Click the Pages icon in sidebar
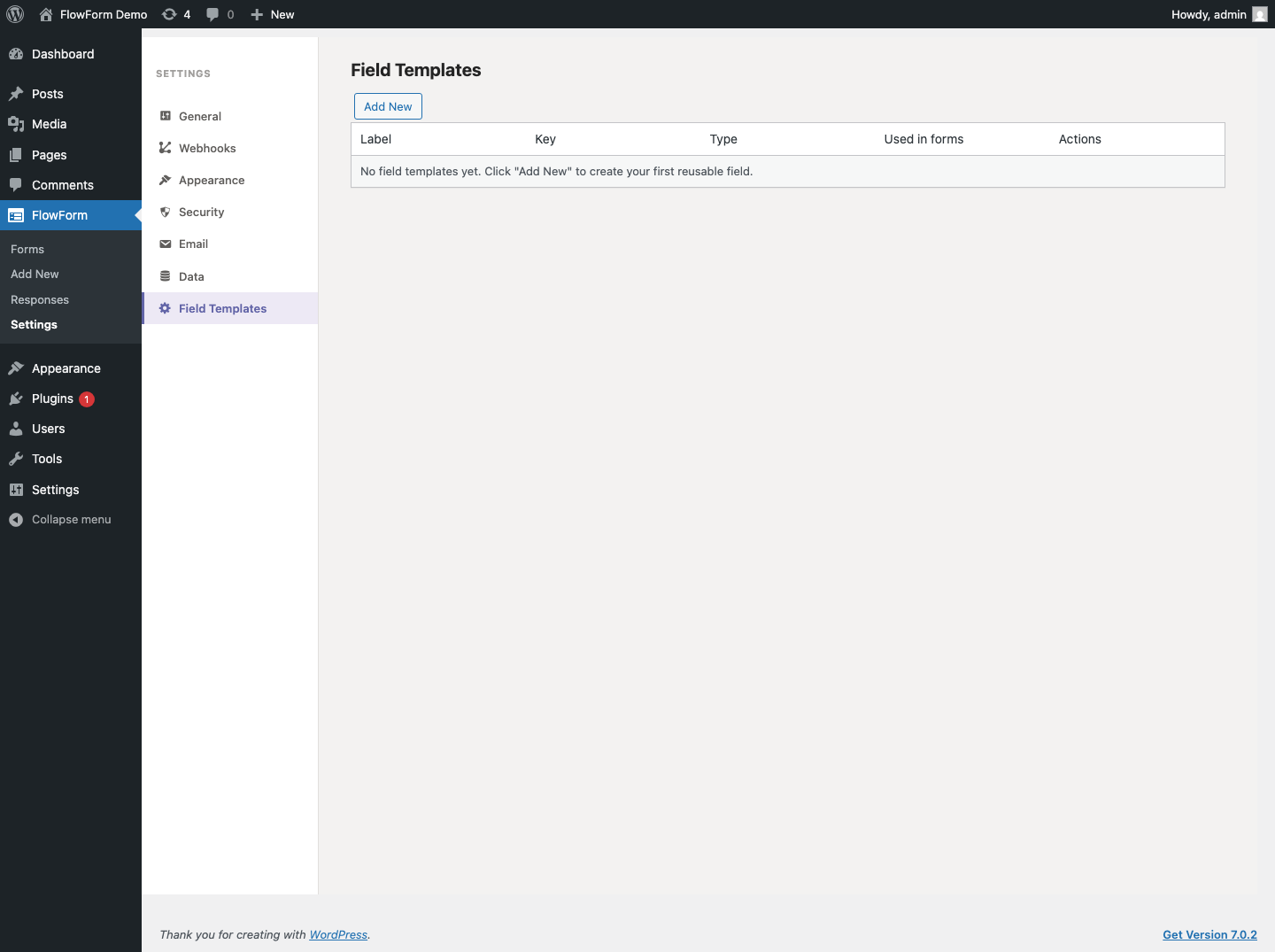Screen dimensions: 1275x952 (16, 155)
